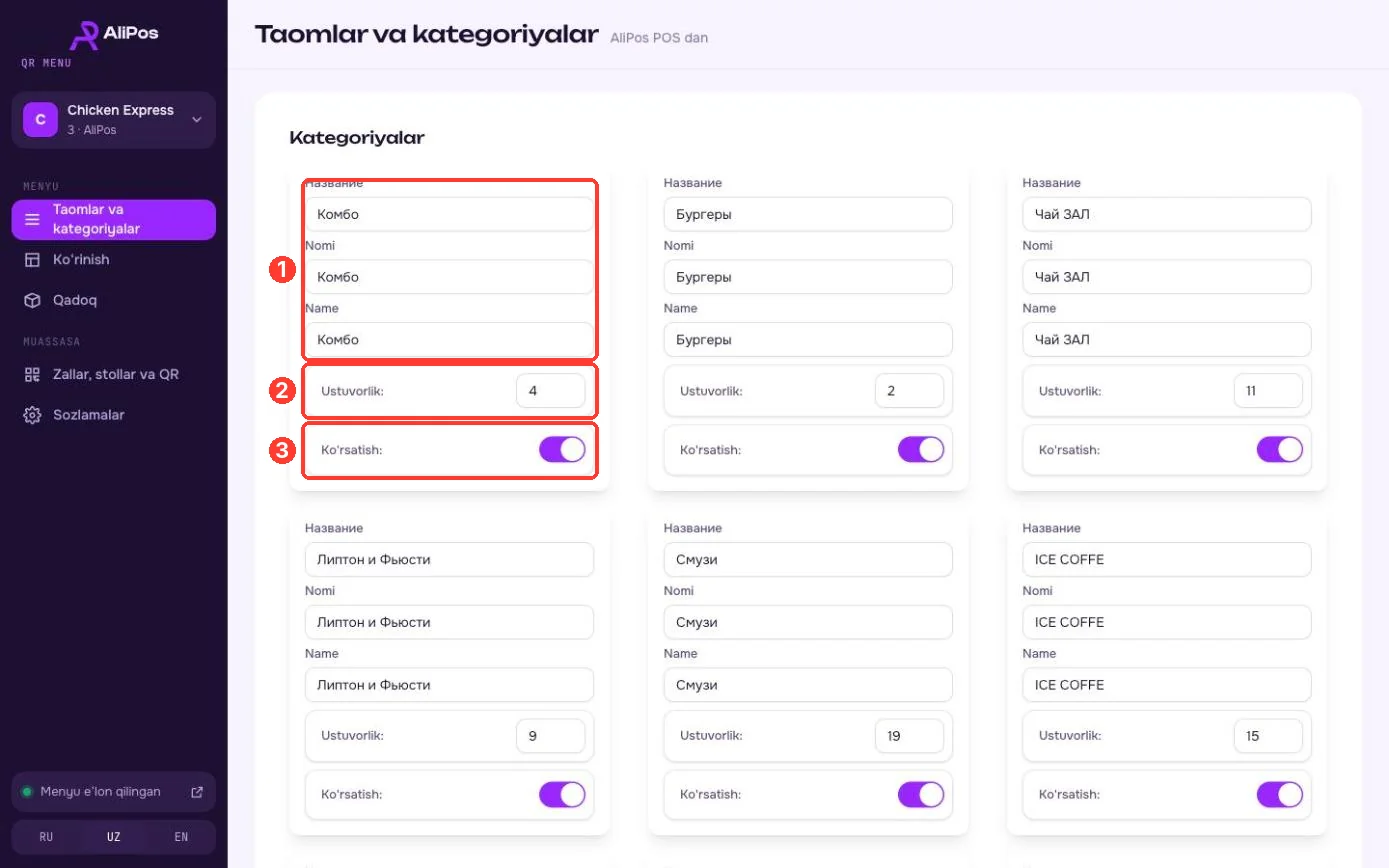Edit Ustuvorlik value 9 for Липтон и Фьюсти

click(550, 735)
